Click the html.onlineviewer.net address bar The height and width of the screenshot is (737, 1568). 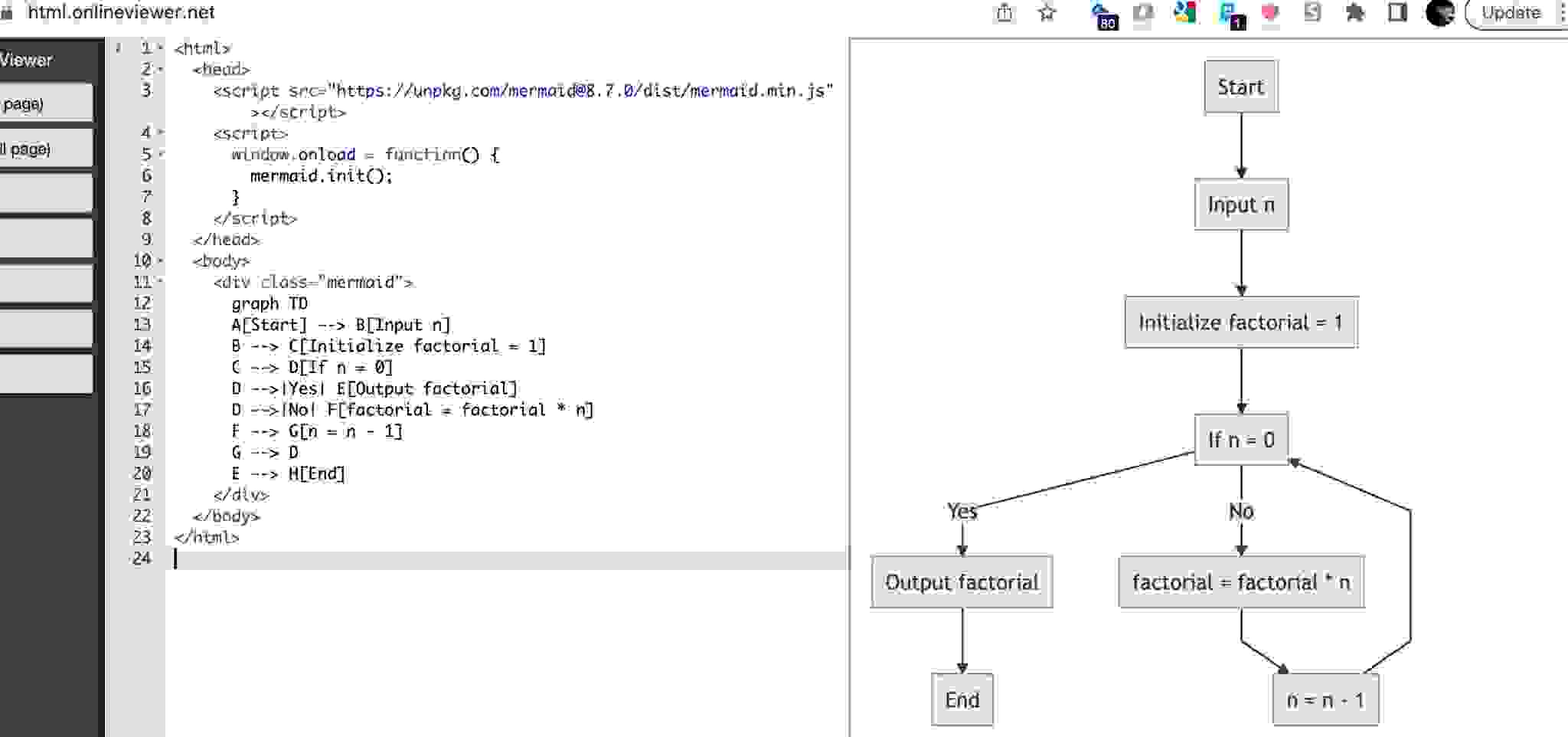click(121, 12)
